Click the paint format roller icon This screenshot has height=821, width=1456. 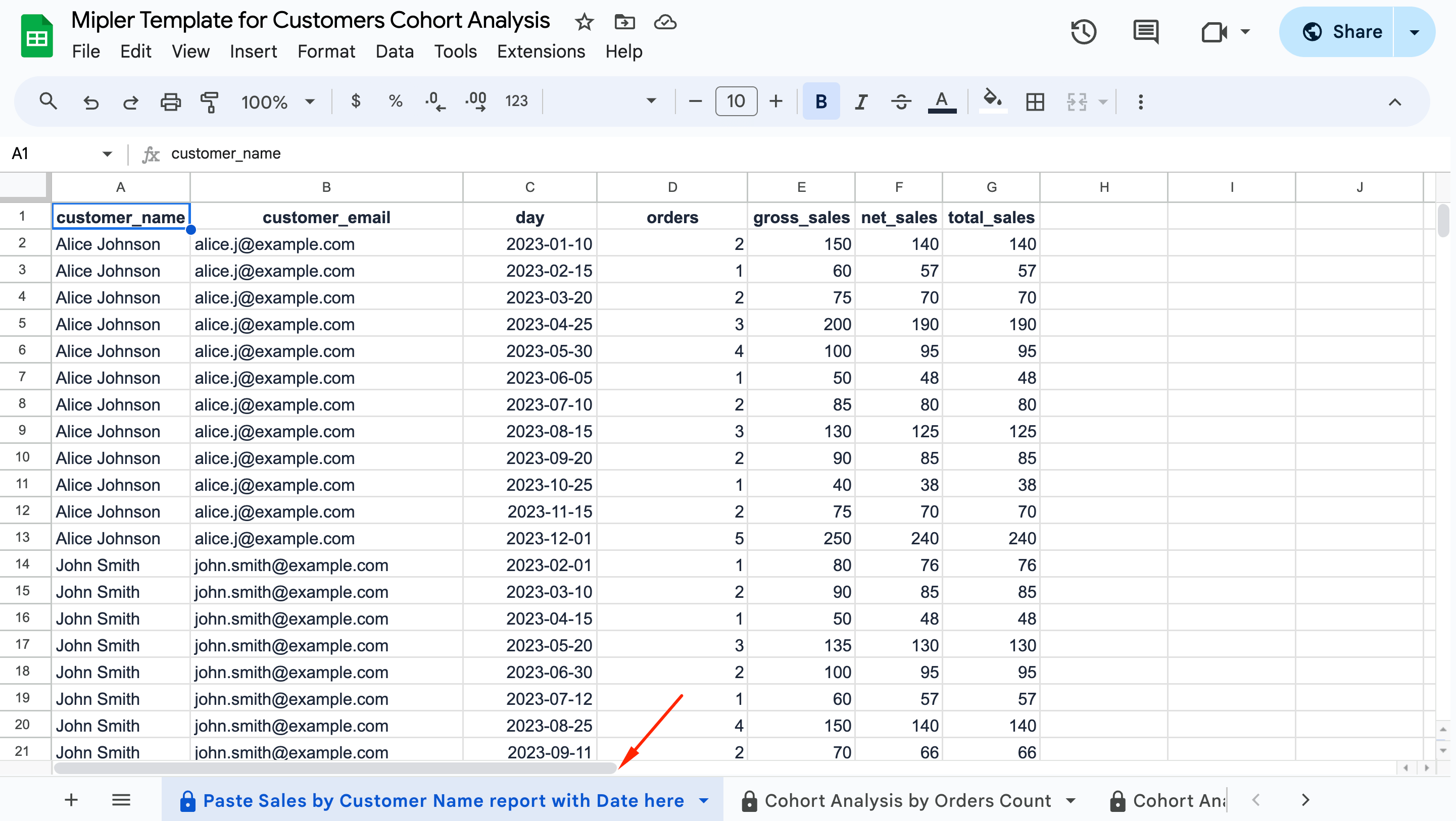click(x=209, y=101)
